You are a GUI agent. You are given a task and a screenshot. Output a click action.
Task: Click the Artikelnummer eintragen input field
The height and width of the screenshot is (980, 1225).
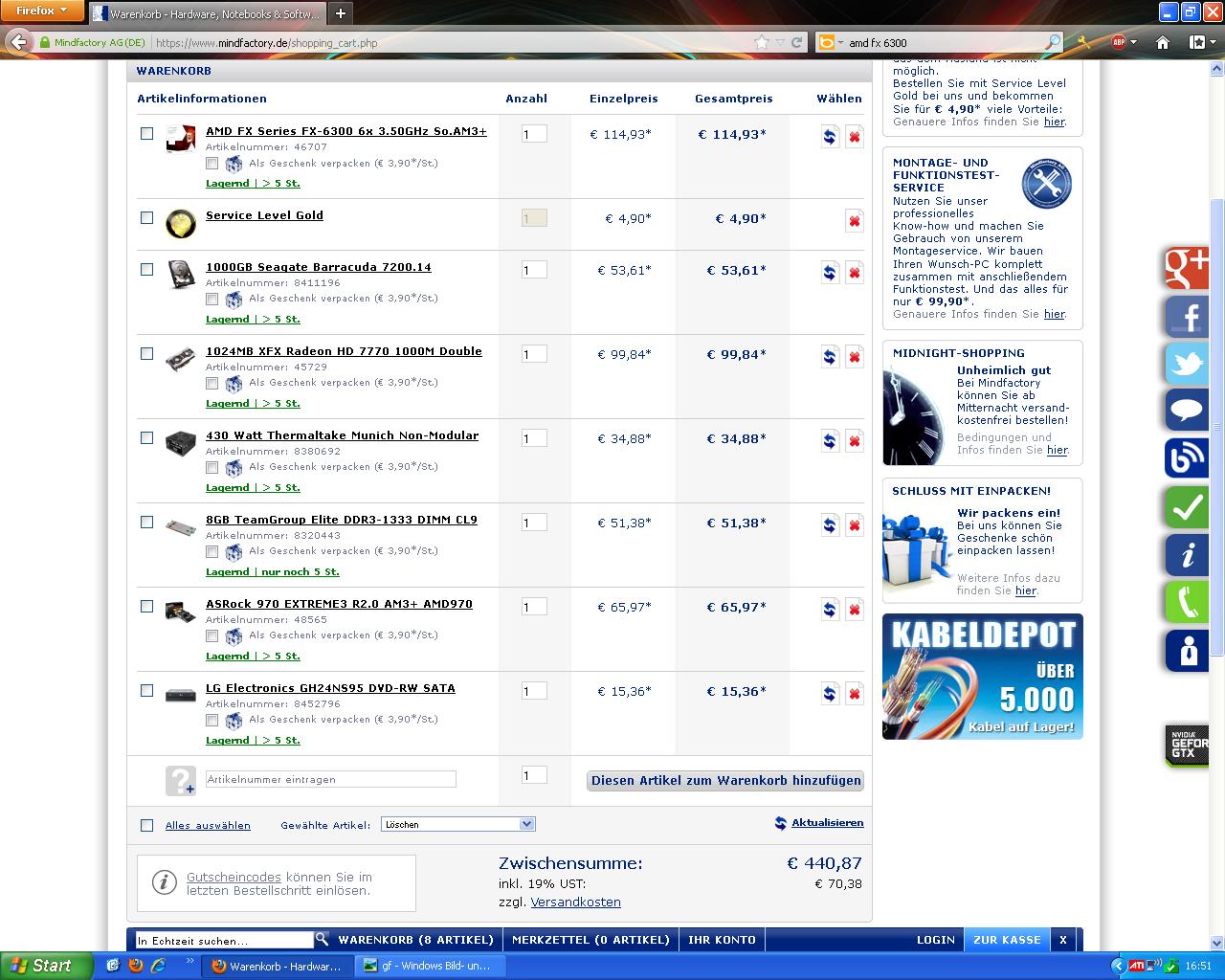click(331, 779)
